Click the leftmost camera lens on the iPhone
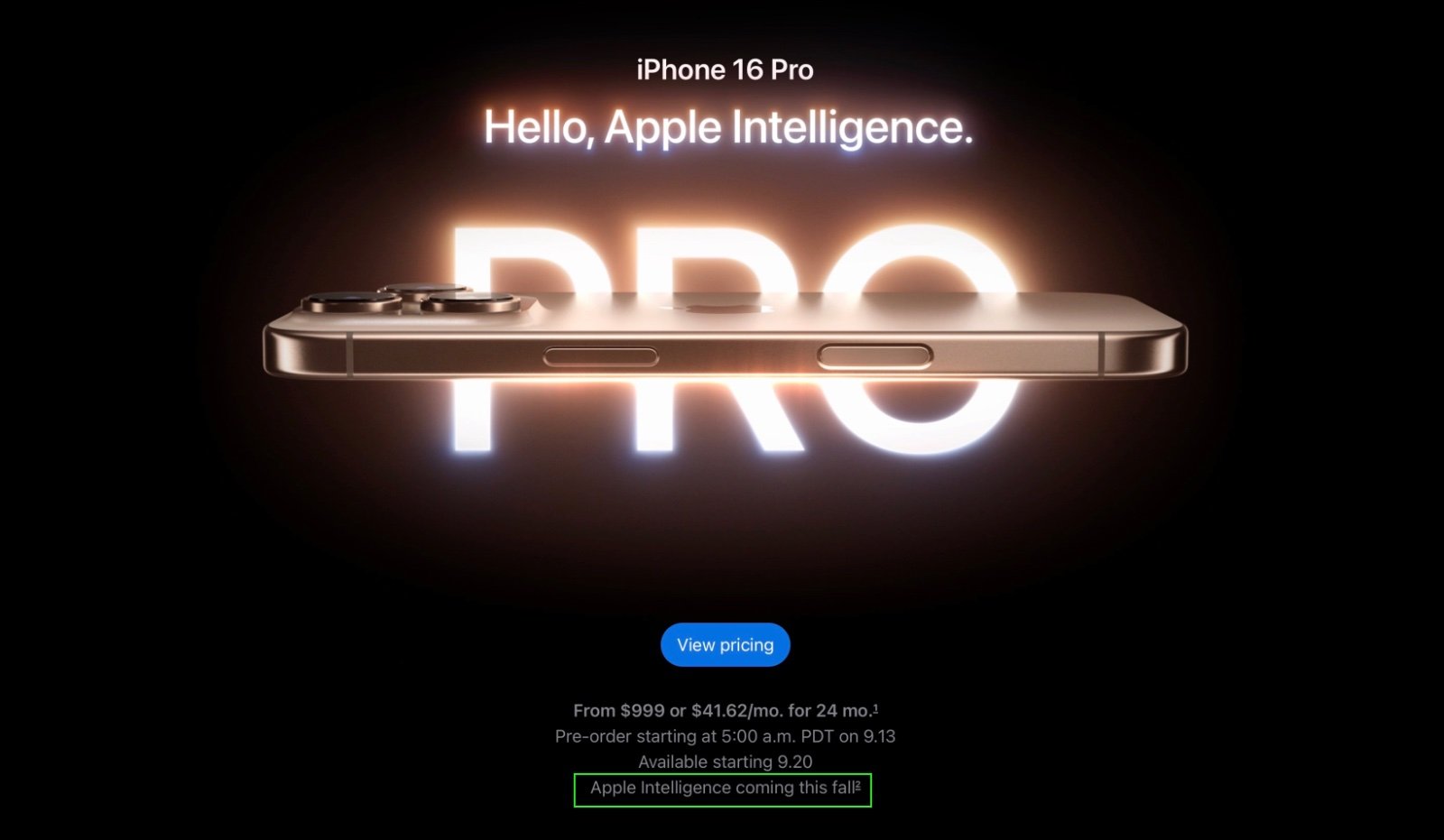The image size is (1444, 840). tap(350, 302)
